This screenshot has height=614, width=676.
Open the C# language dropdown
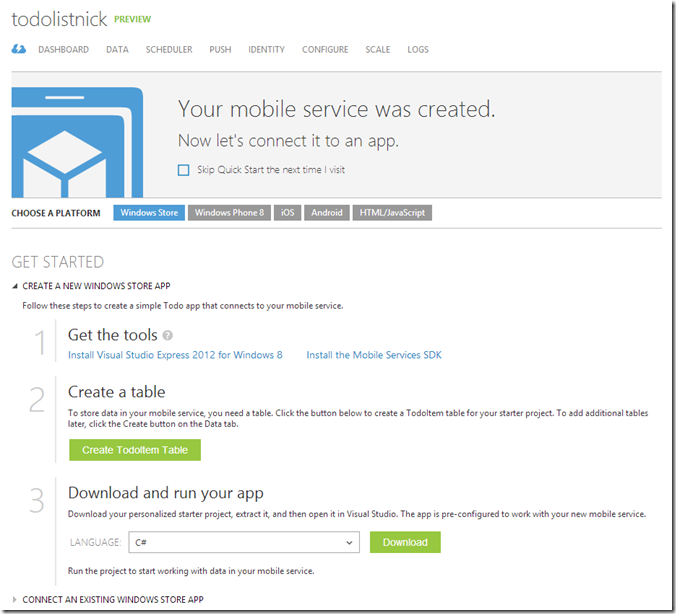(x=244, y=542)
